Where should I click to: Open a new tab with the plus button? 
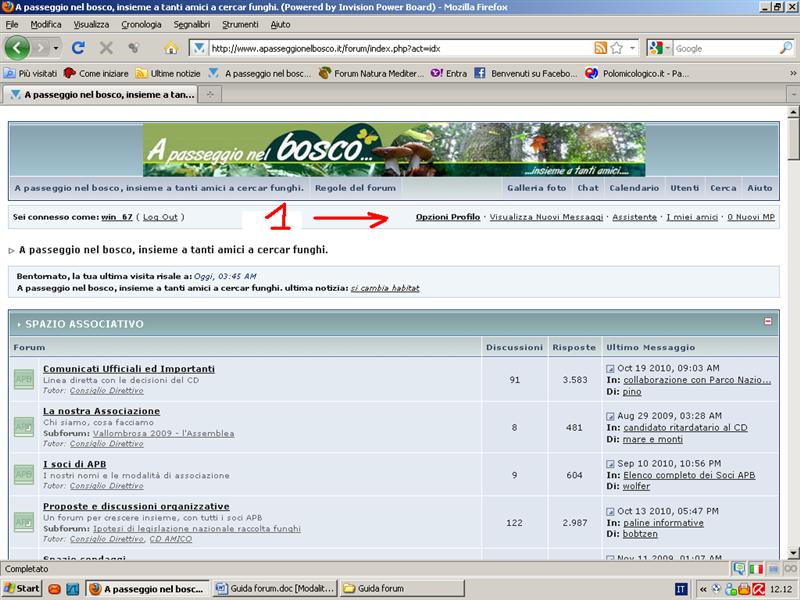point(210,94)
